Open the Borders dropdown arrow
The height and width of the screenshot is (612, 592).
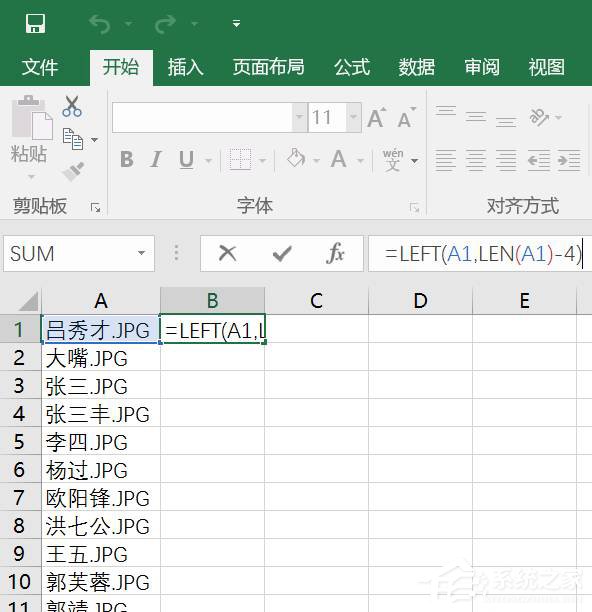tap(263, 160)
